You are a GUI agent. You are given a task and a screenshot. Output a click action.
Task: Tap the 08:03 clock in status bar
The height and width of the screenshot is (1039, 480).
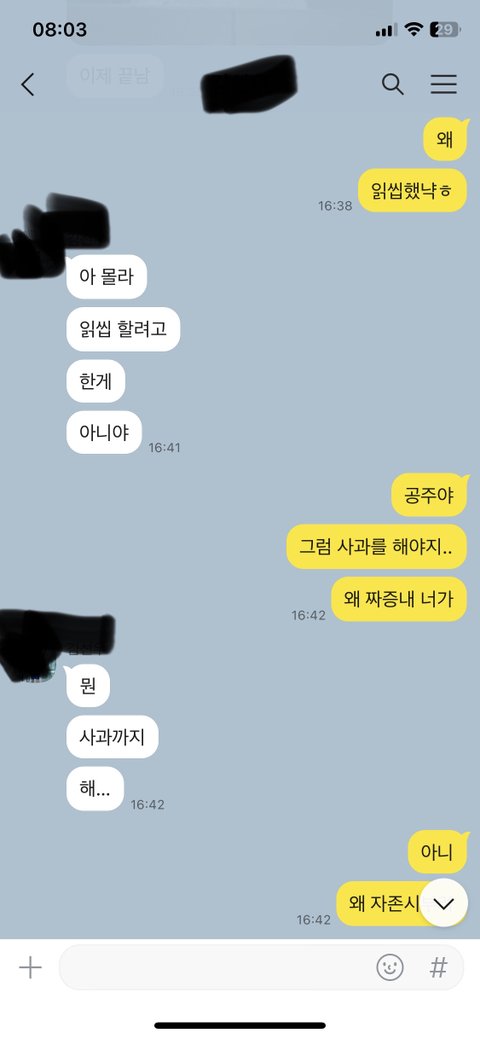tap(60, 29)
